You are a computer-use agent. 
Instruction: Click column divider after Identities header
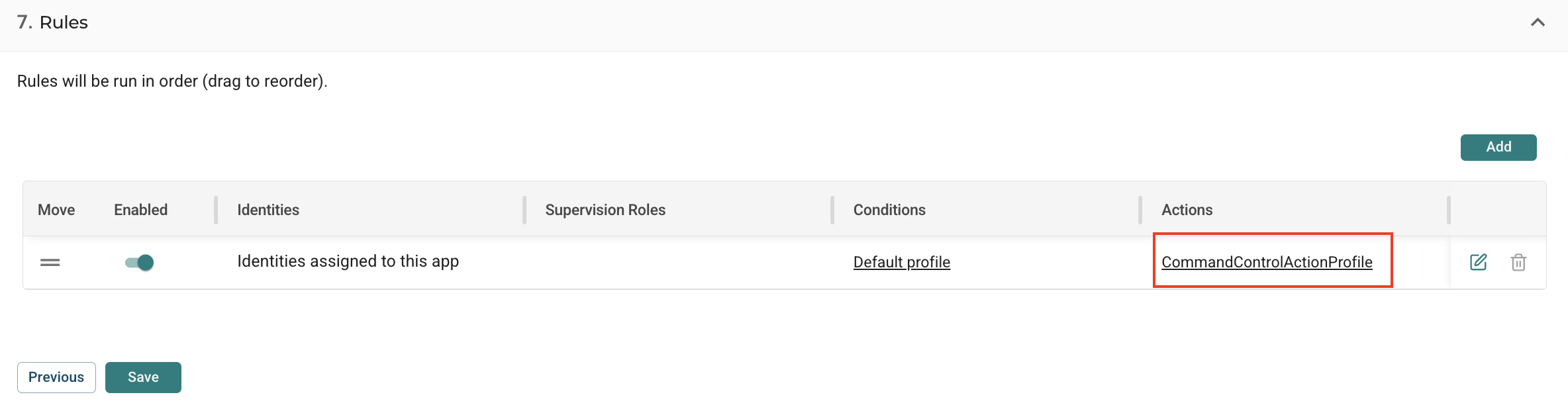click(524, 210)
